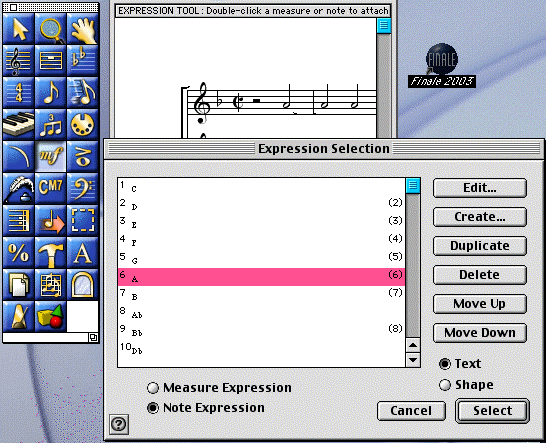Choose the Zoom magnifier tool
Screen dimensions: 546x443
pos(50,29)
